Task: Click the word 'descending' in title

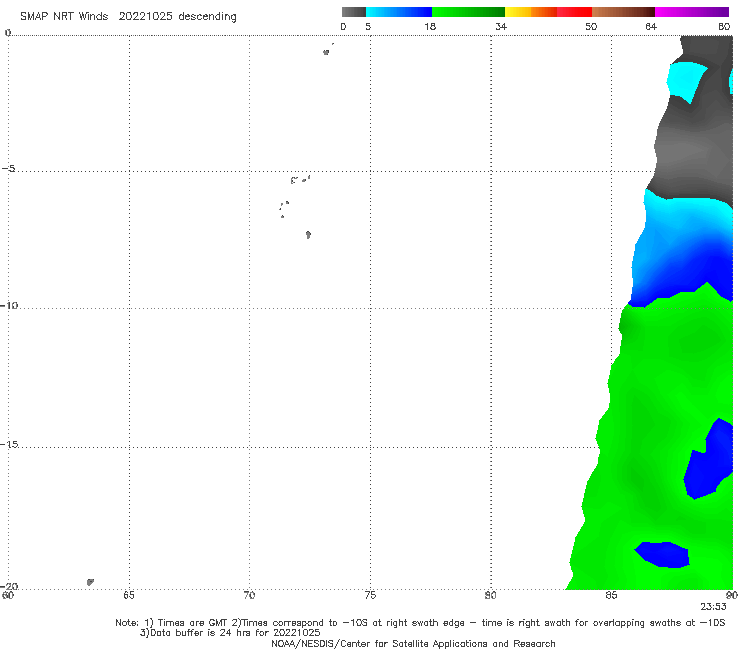Action: click(x=208, y=17)
